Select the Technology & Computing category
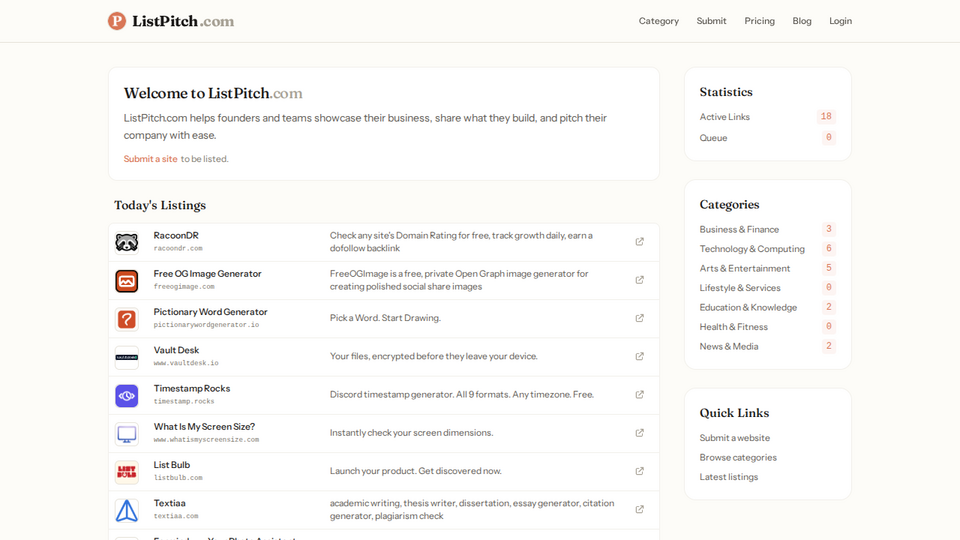Viewport: 960px width, 540px height. [752, 249]
